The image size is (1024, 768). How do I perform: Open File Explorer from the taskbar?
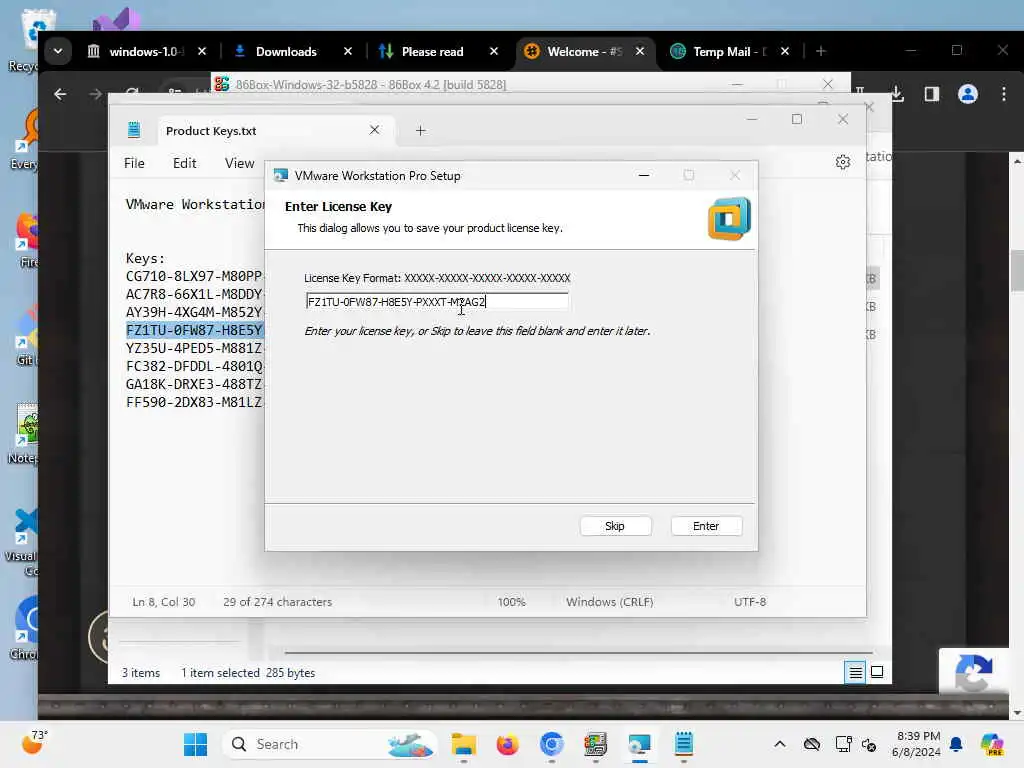click(464, 744)
